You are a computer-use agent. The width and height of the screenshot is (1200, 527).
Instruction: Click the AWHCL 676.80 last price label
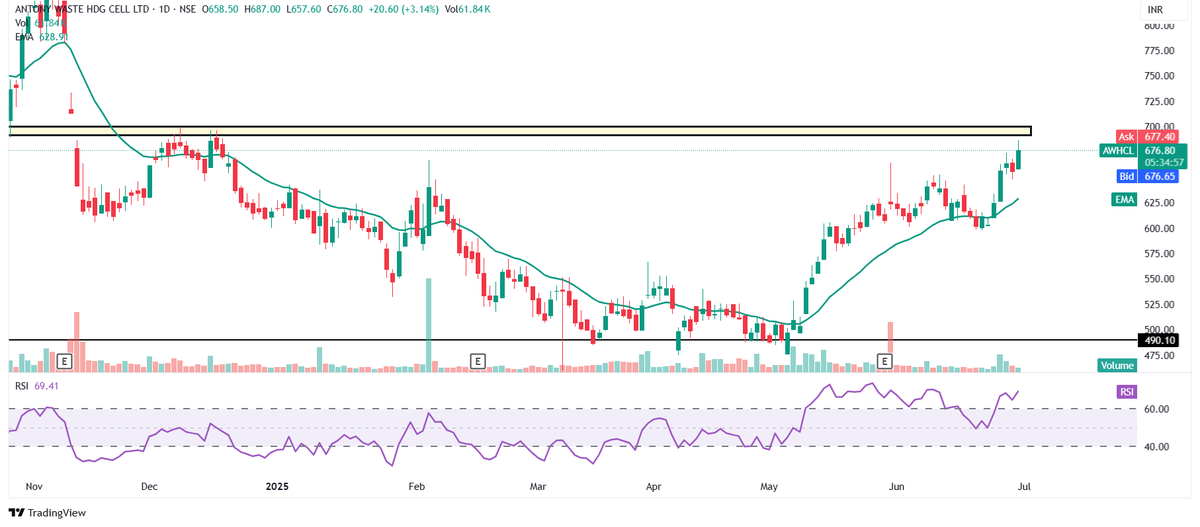click(1142, 150)
